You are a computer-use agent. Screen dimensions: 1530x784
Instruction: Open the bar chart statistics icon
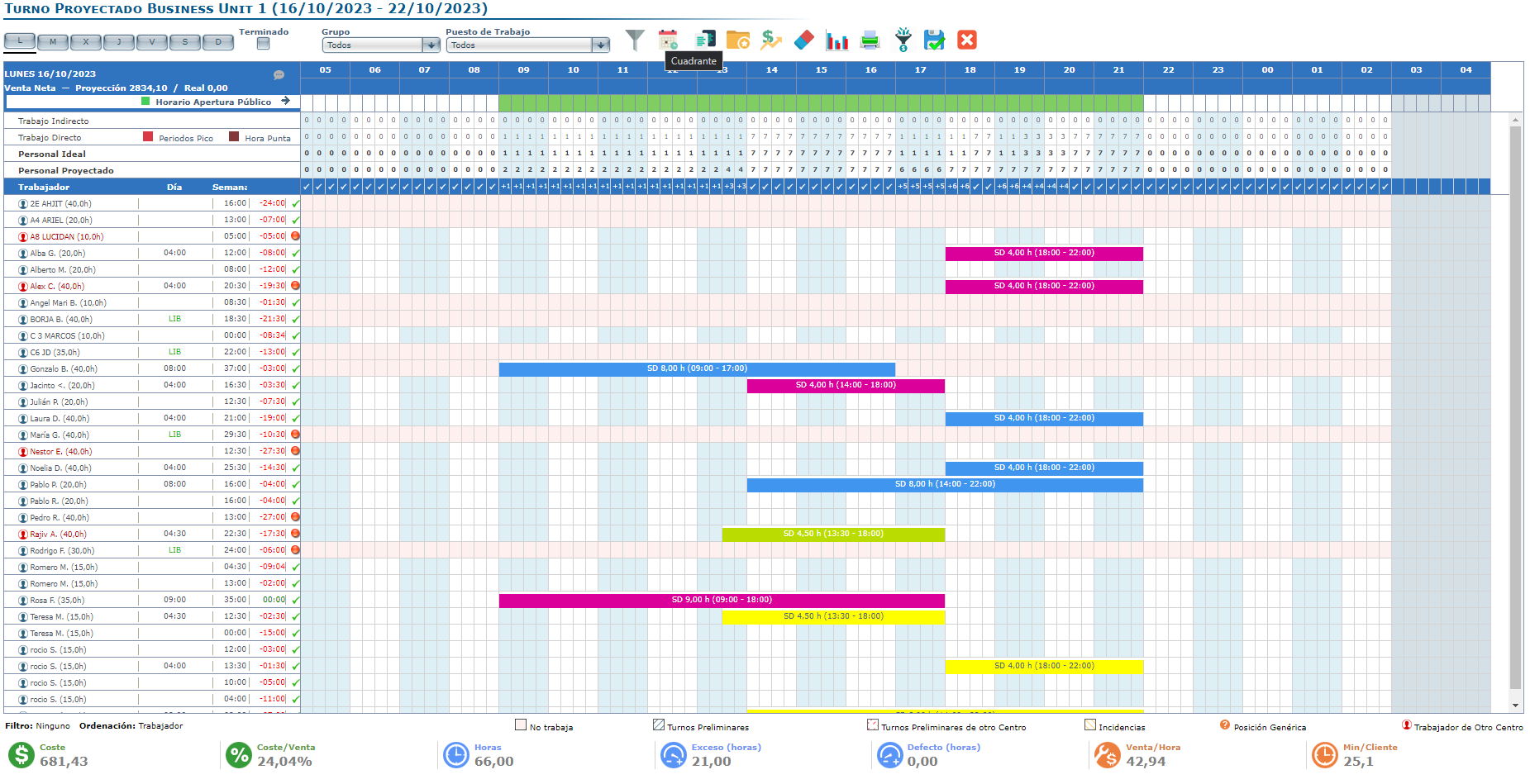click(836, 40)
